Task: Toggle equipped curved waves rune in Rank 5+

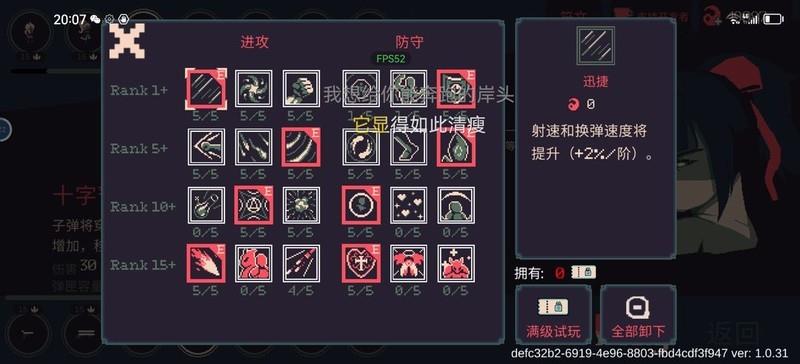Action: (x=301, y=147)
